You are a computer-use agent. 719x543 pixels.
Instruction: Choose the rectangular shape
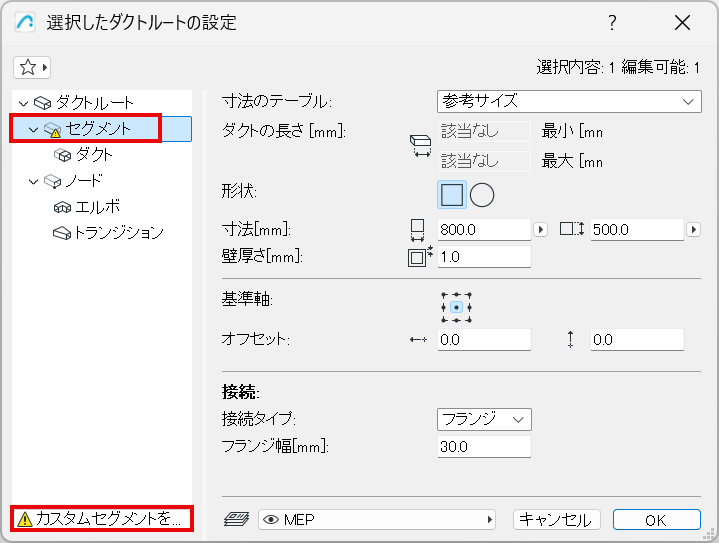pyautogui.click(x=452, y=195)
